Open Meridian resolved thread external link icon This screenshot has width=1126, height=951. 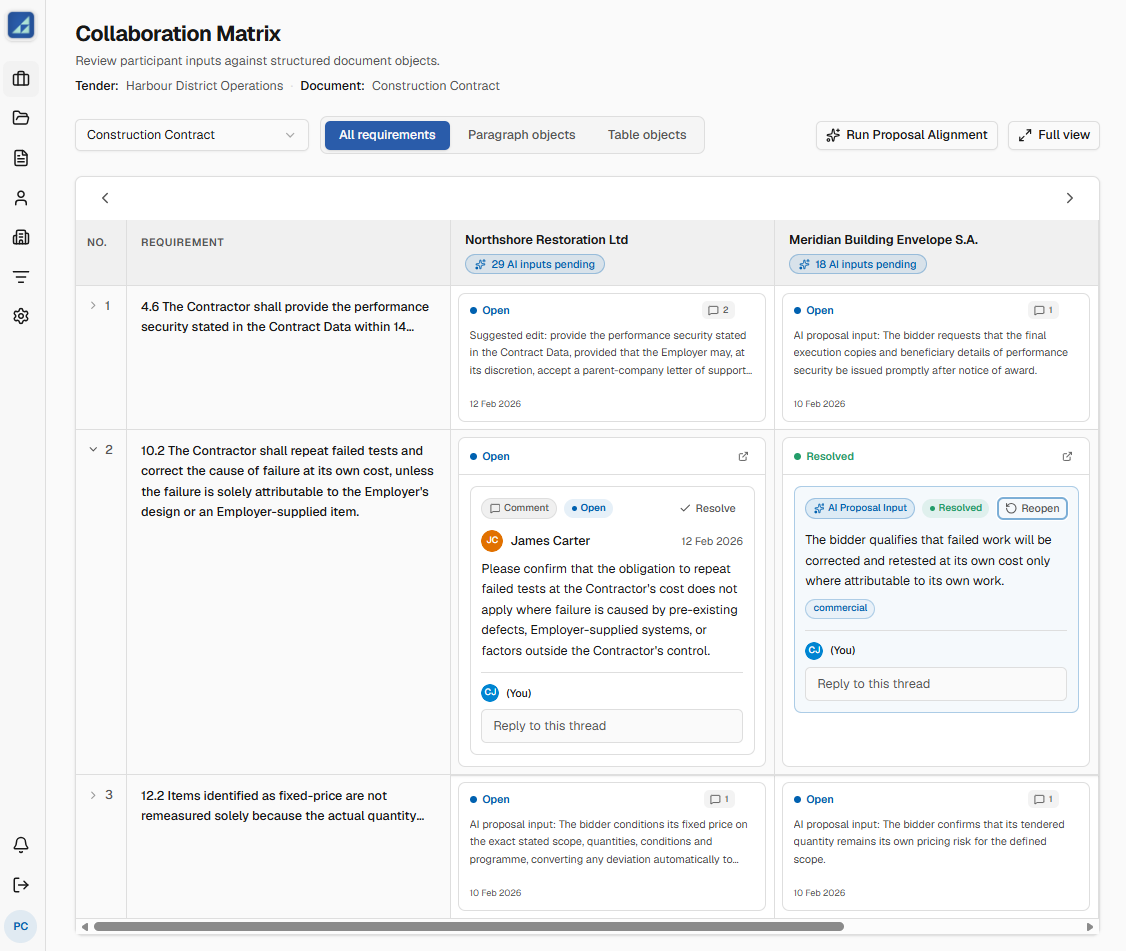(1067, 456)
